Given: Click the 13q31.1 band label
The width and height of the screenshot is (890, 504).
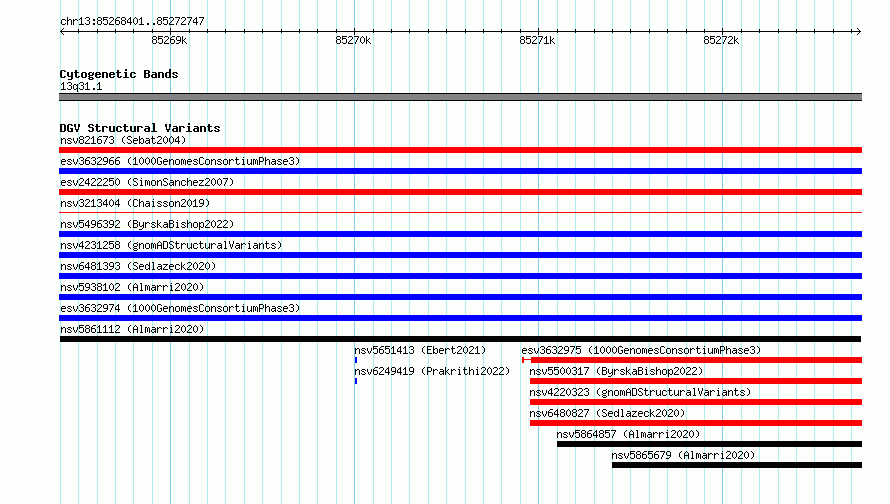Looking at the screenshot, I should (81, 86).
